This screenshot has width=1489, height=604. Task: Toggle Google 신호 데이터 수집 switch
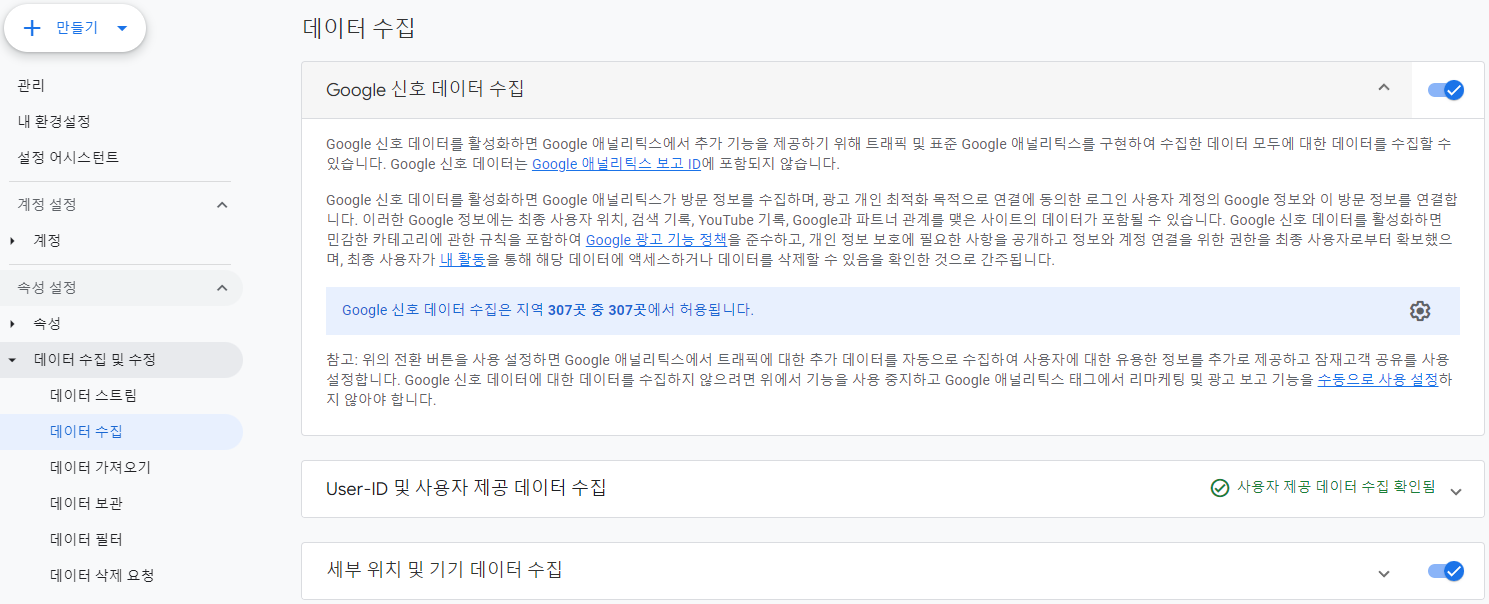tap(1446, 90)
